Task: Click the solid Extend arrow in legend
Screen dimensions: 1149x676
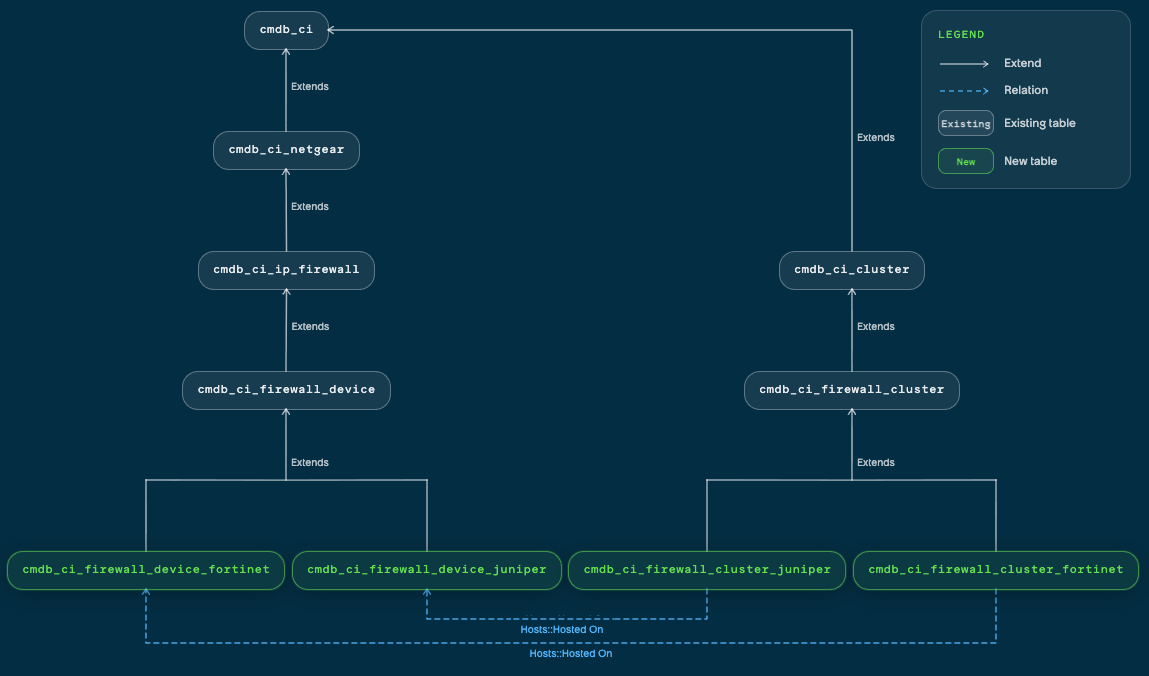Action: pyautogui.click(x=964, y=64)
